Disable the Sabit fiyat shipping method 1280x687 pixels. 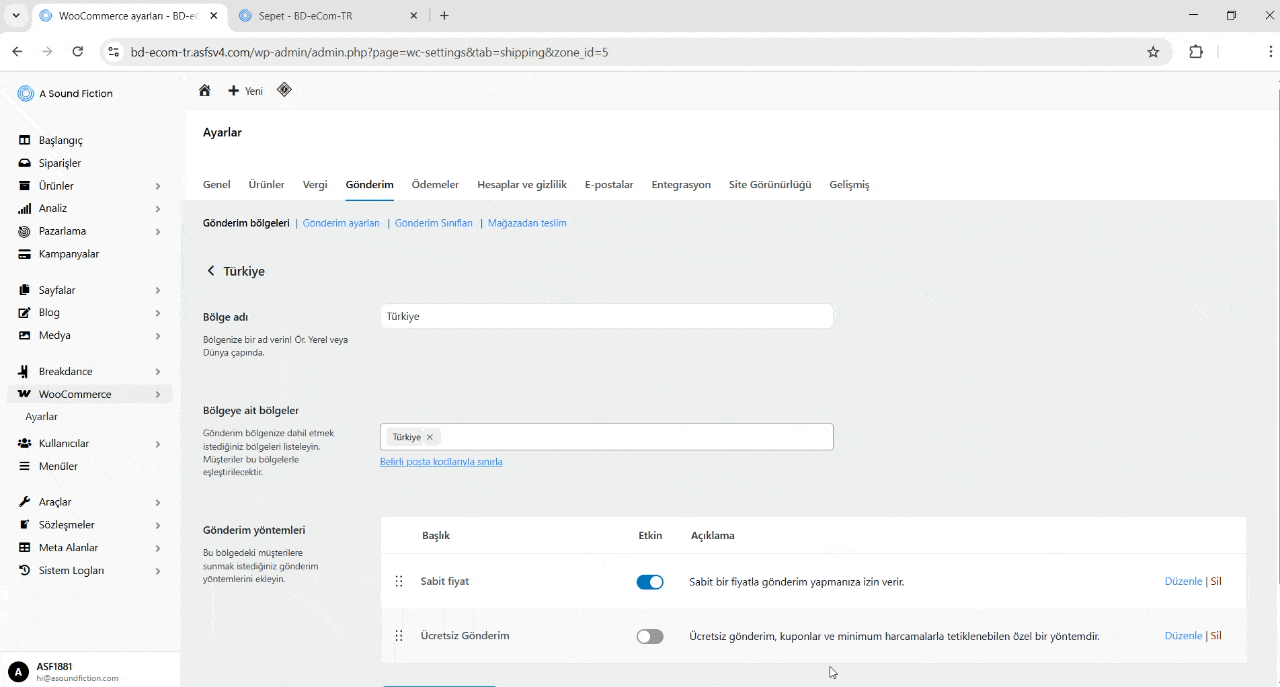pos(650,581)
